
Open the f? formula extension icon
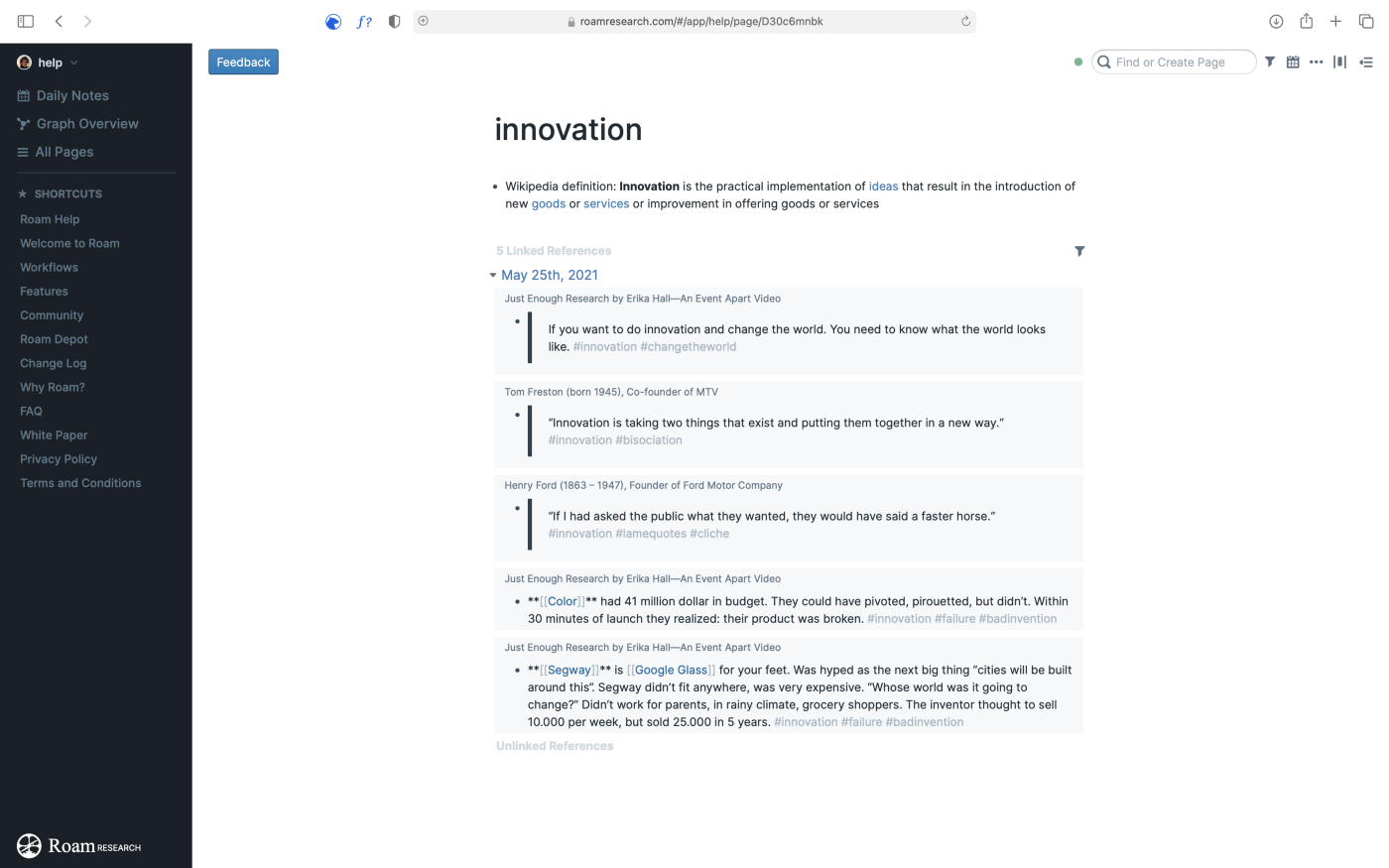(364, 21)
